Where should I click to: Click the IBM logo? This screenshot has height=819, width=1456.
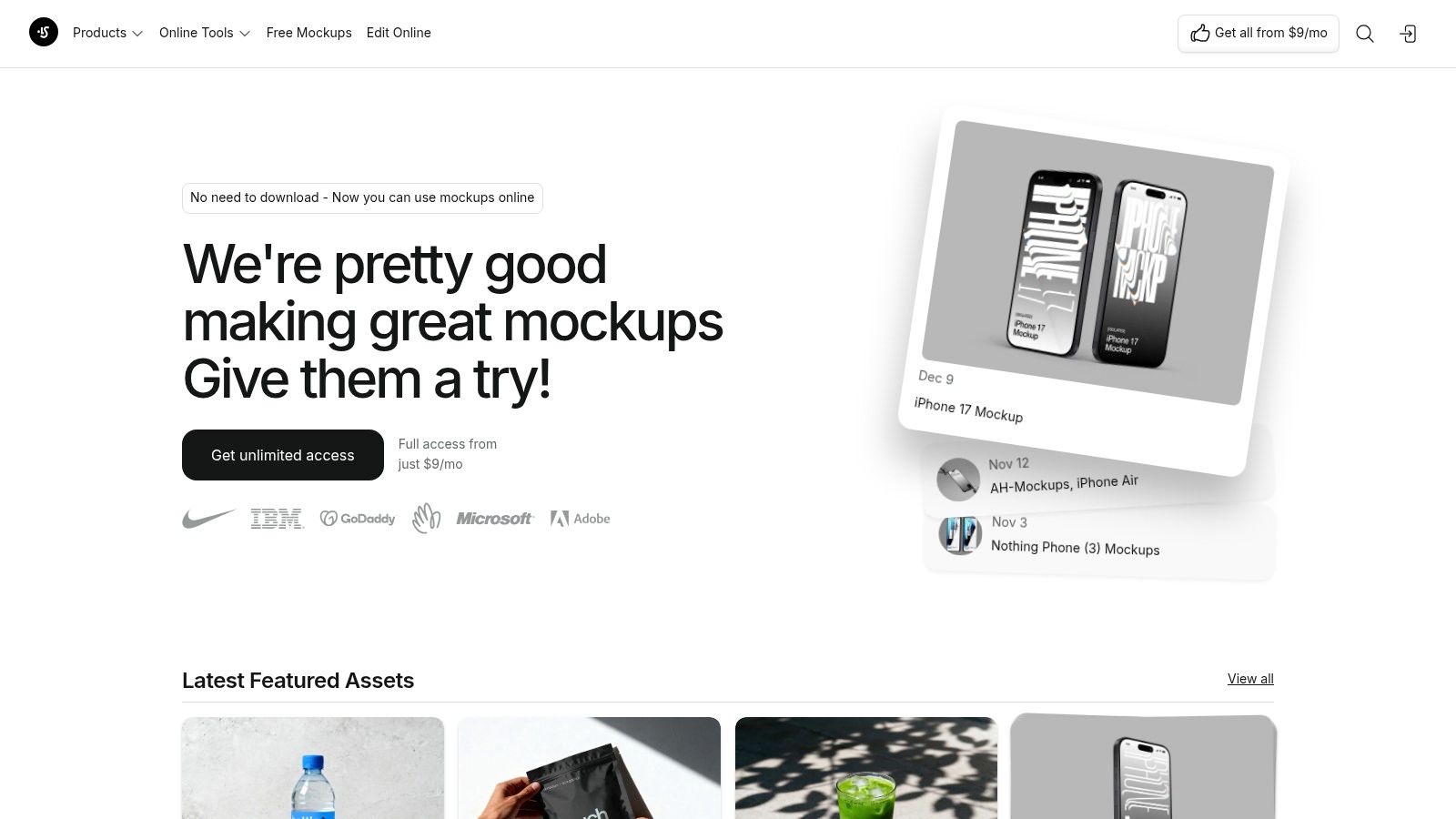pos(278,519)
